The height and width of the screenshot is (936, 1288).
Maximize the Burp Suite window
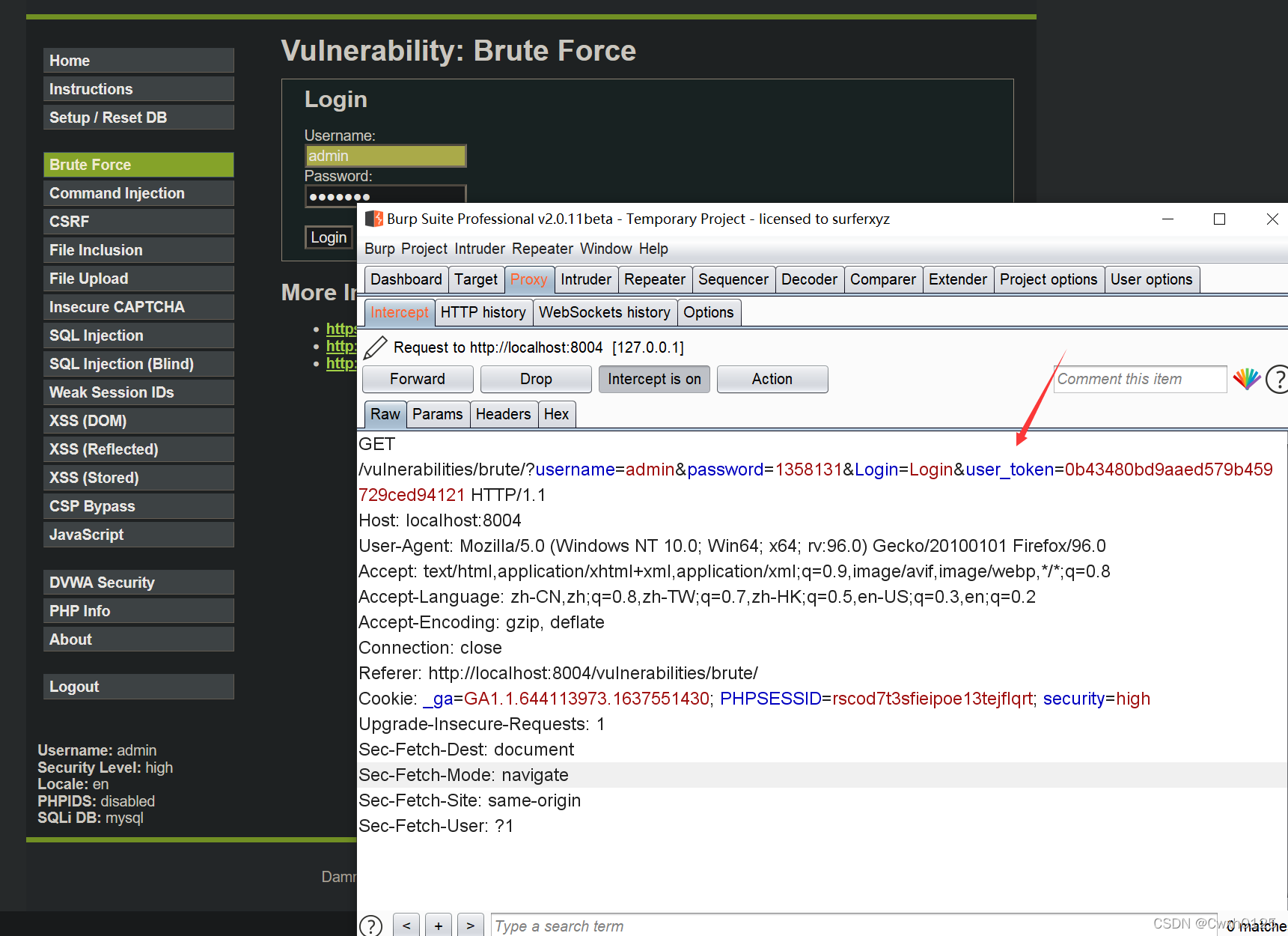[1219, 219]
